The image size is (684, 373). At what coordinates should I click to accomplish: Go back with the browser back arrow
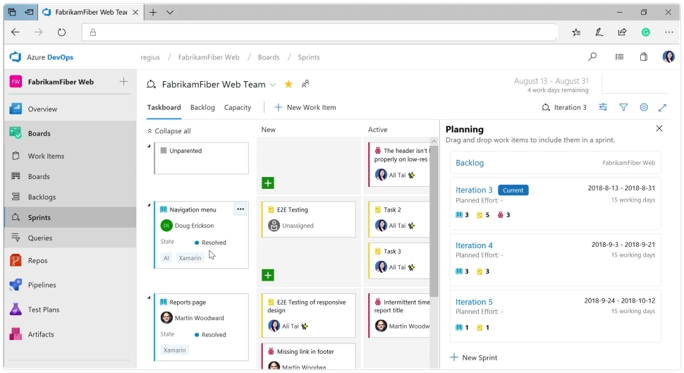click(15, 32)
